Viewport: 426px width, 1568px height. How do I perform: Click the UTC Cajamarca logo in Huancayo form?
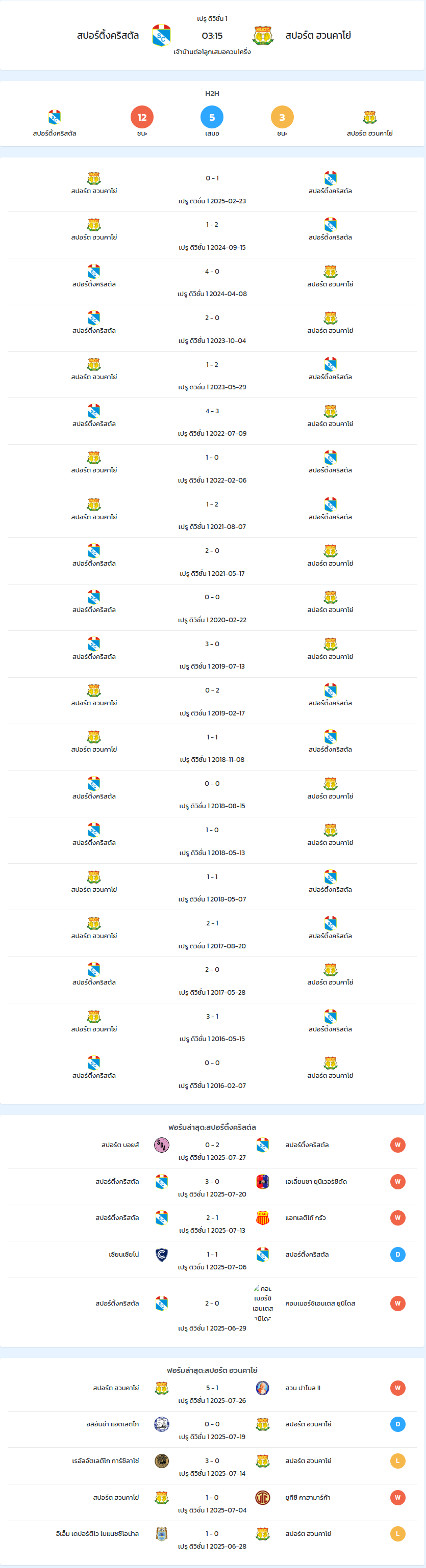(263, 1497)
